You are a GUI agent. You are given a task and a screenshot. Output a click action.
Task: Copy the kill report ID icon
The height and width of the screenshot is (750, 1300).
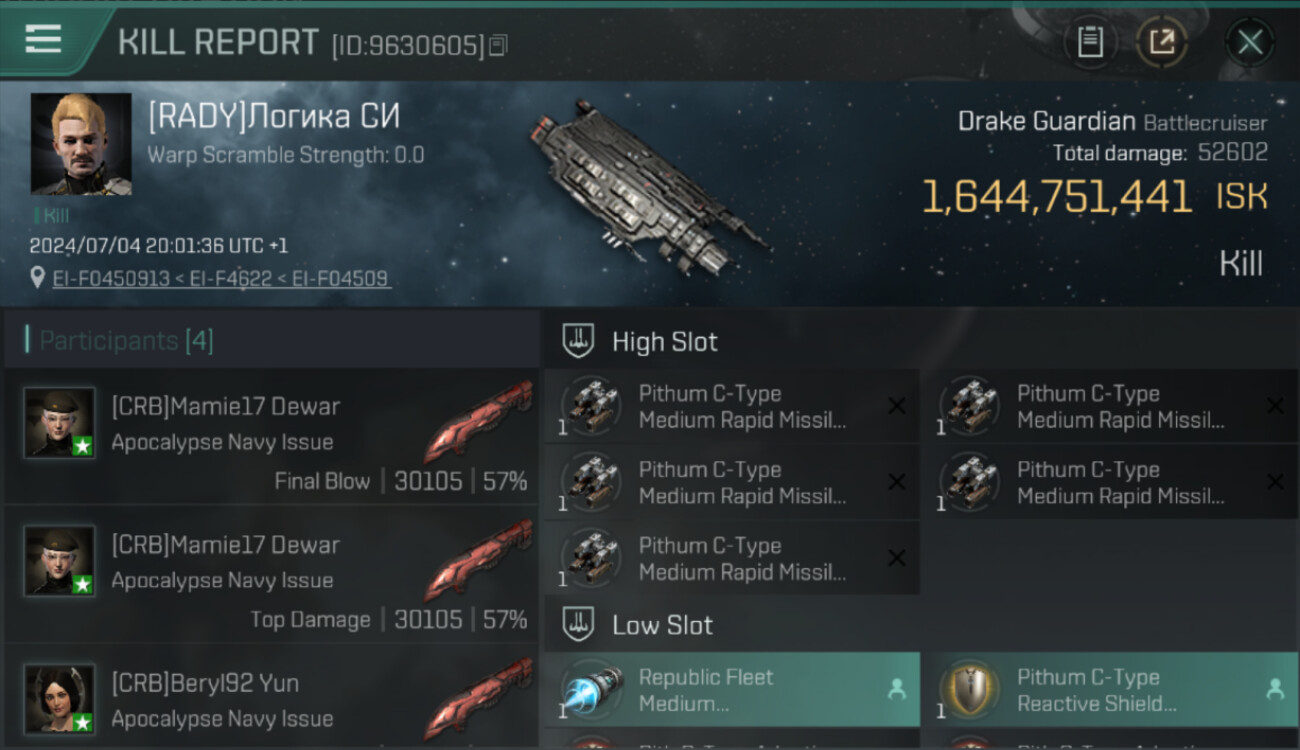pyautogui.click(x=498, y=45)
